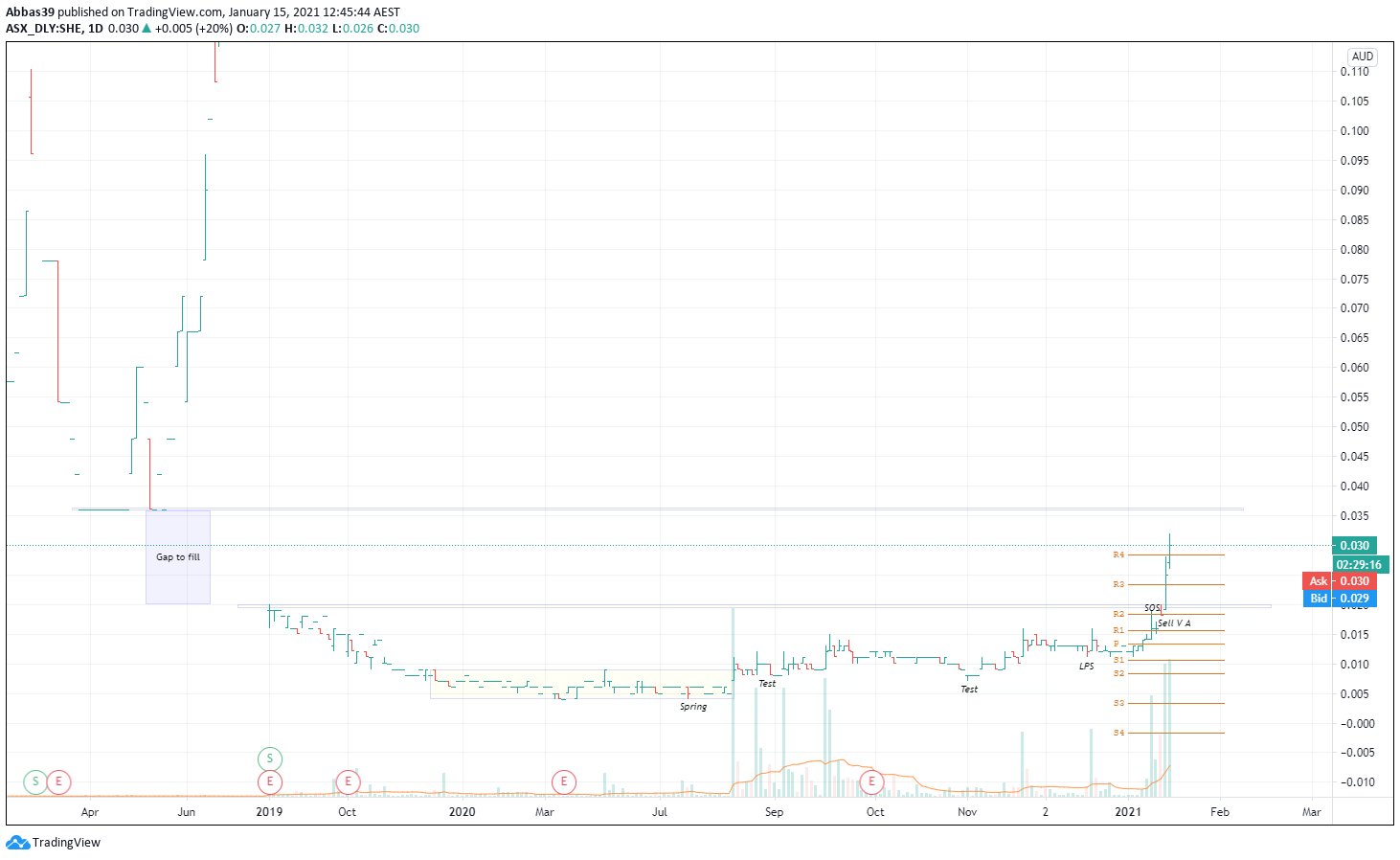This screenshot has width=1400, height=860.
Task: Click the blue Bid 0.029 price label
Action: click(x=1340, y=599)
